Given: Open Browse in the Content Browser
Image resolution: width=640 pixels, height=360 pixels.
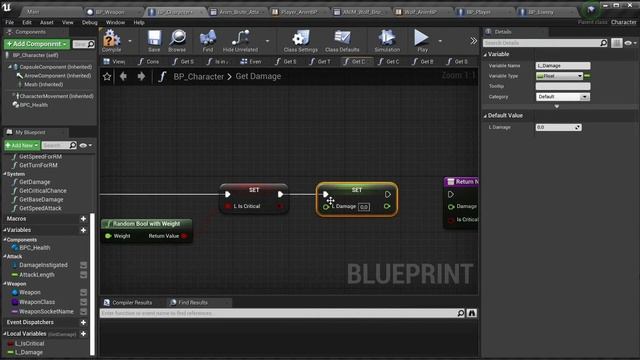Looking at the screenshot, I should click(x=177, y=41).
